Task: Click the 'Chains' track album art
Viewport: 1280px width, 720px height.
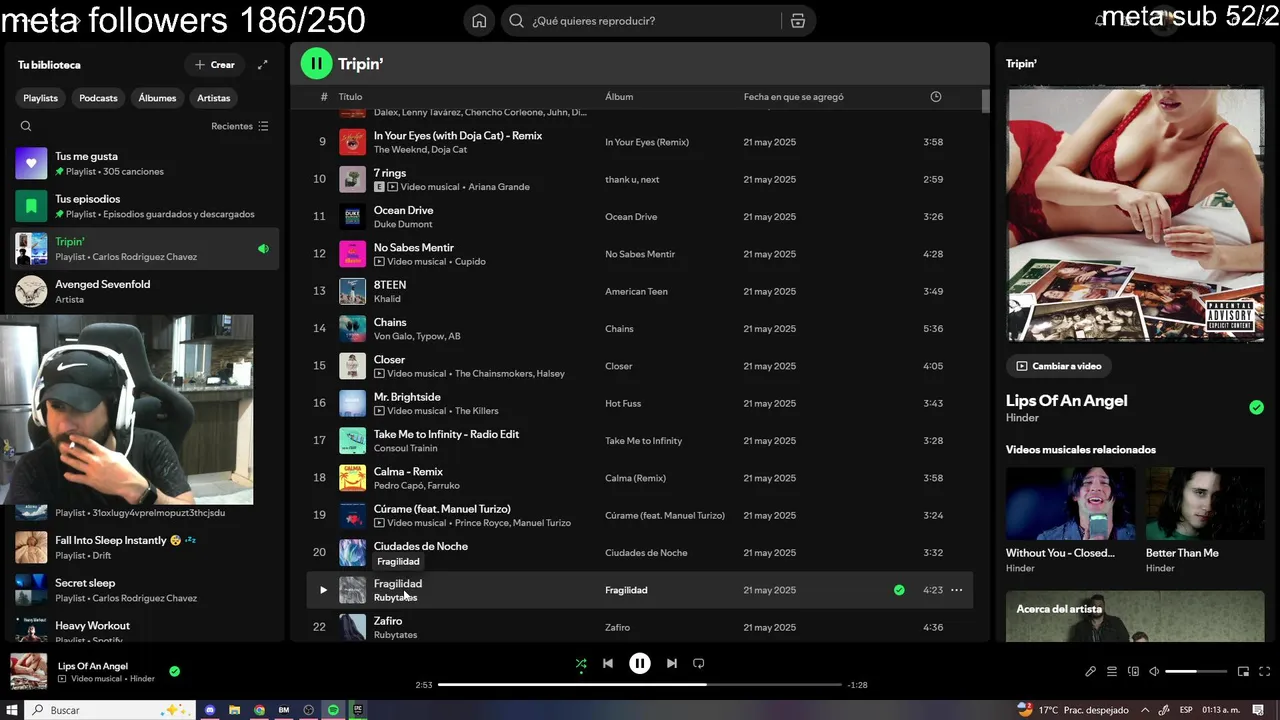Action: (x=352, y=328)
